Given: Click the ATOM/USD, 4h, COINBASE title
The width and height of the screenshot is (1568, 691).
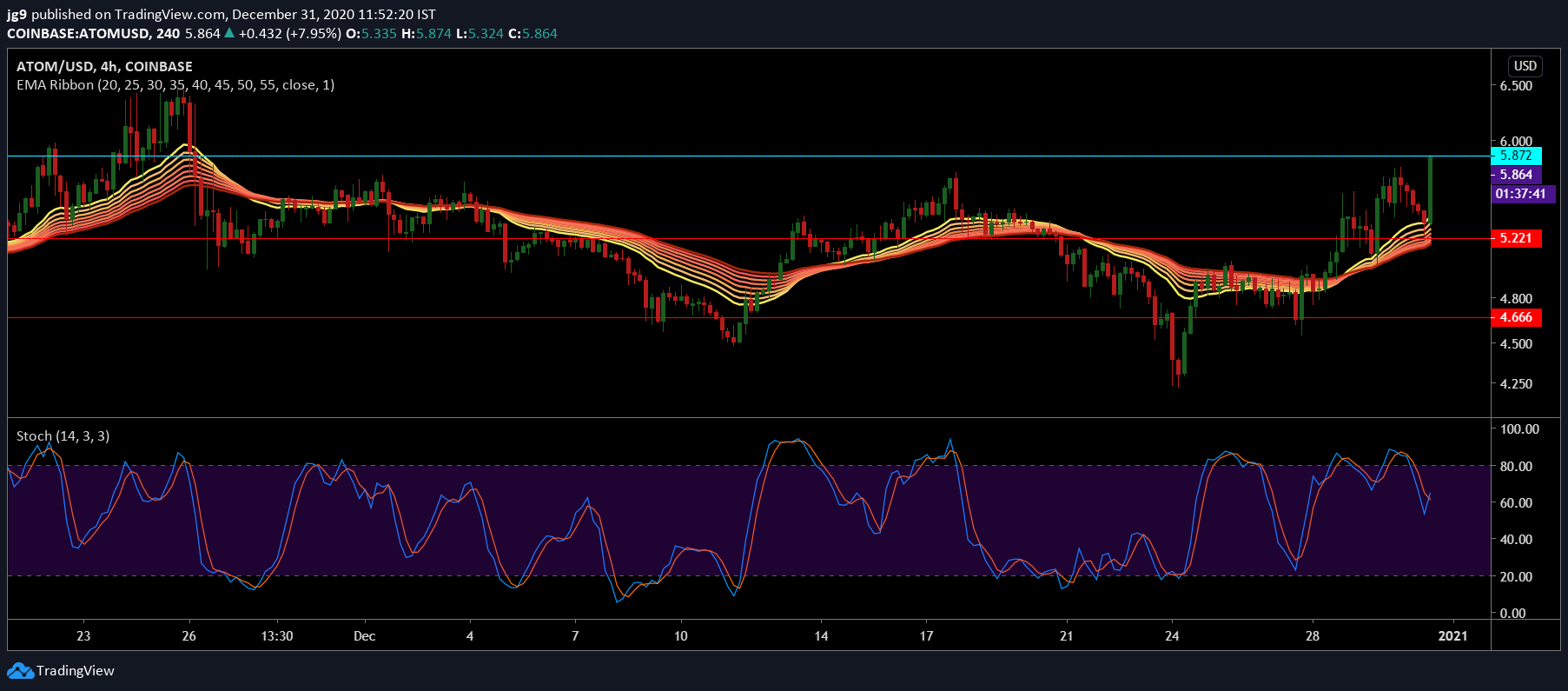Looking at the screenshot, I should point(104,67).
